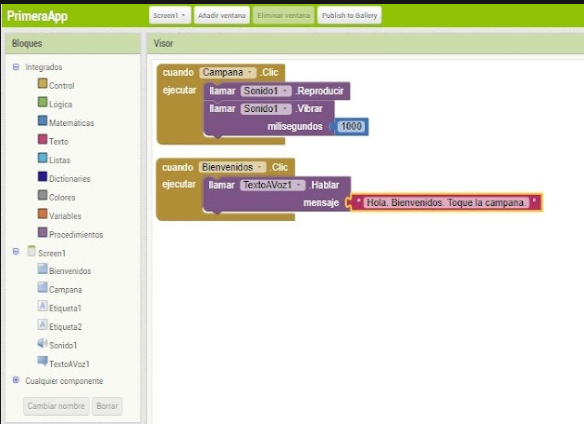Collapse the Integrados tree section

pos(16,67)
